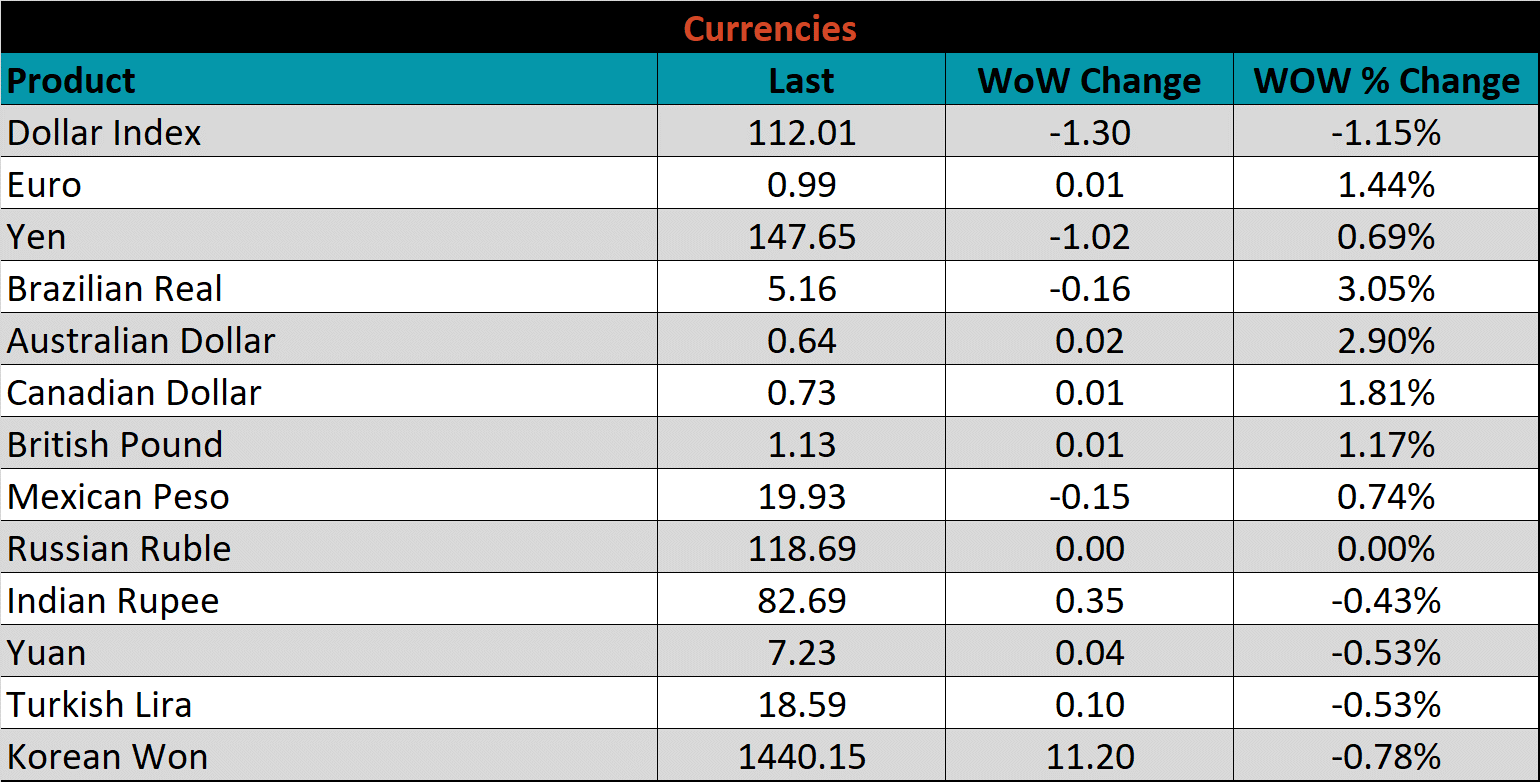Screen dimensions: 1540x782
Task: Select the Yuan row label
Action: (46, 652)
